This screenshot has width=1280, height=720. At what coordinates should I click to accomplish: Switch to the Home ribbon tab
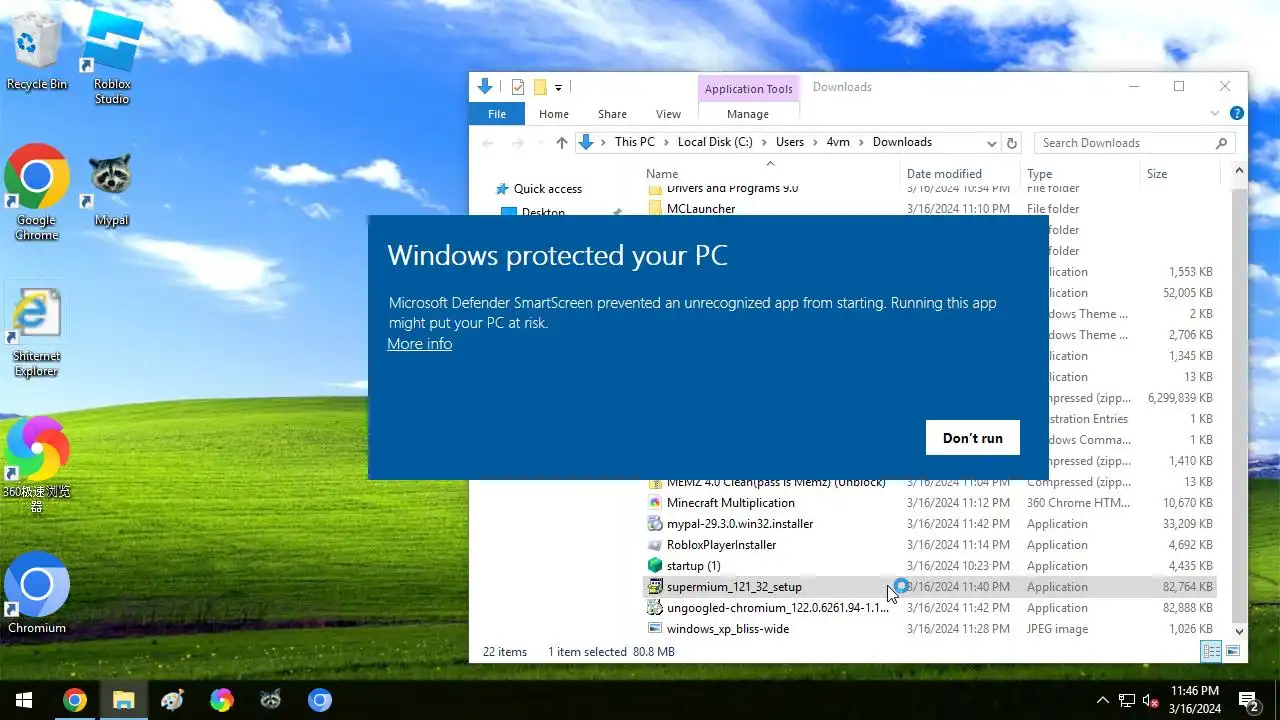(554, 114)
